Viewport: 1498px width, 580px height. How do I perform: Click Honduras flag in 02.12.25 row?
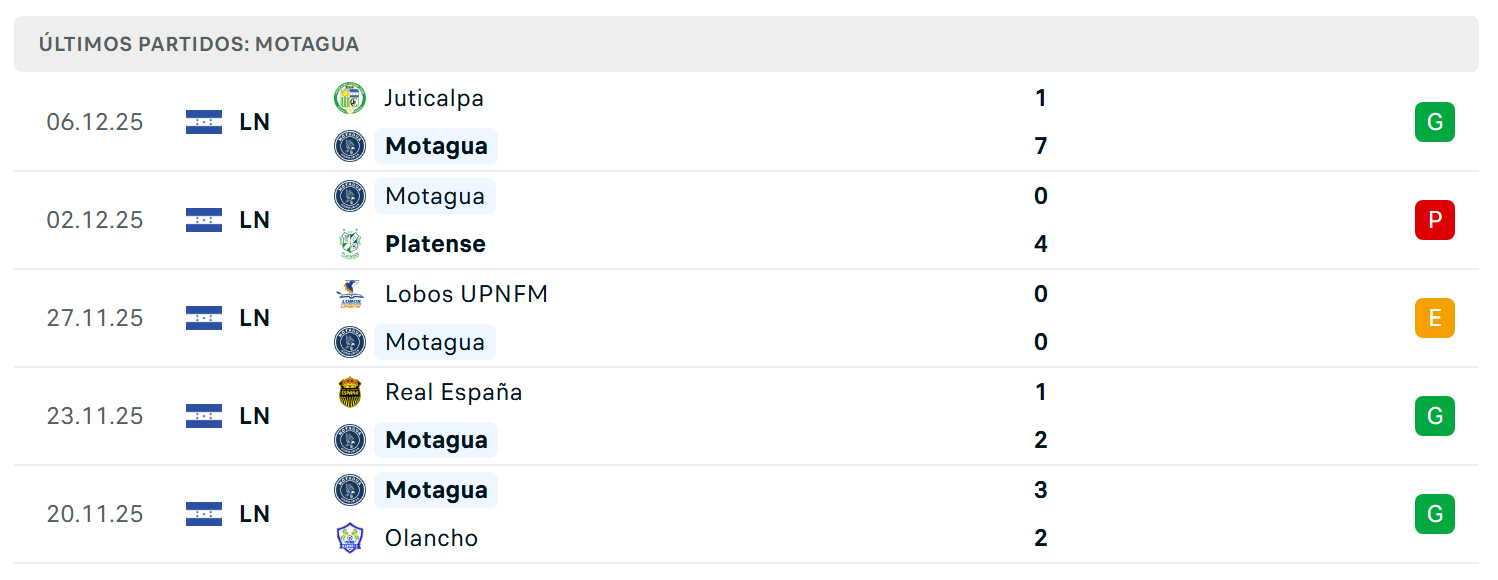point(204,220)
